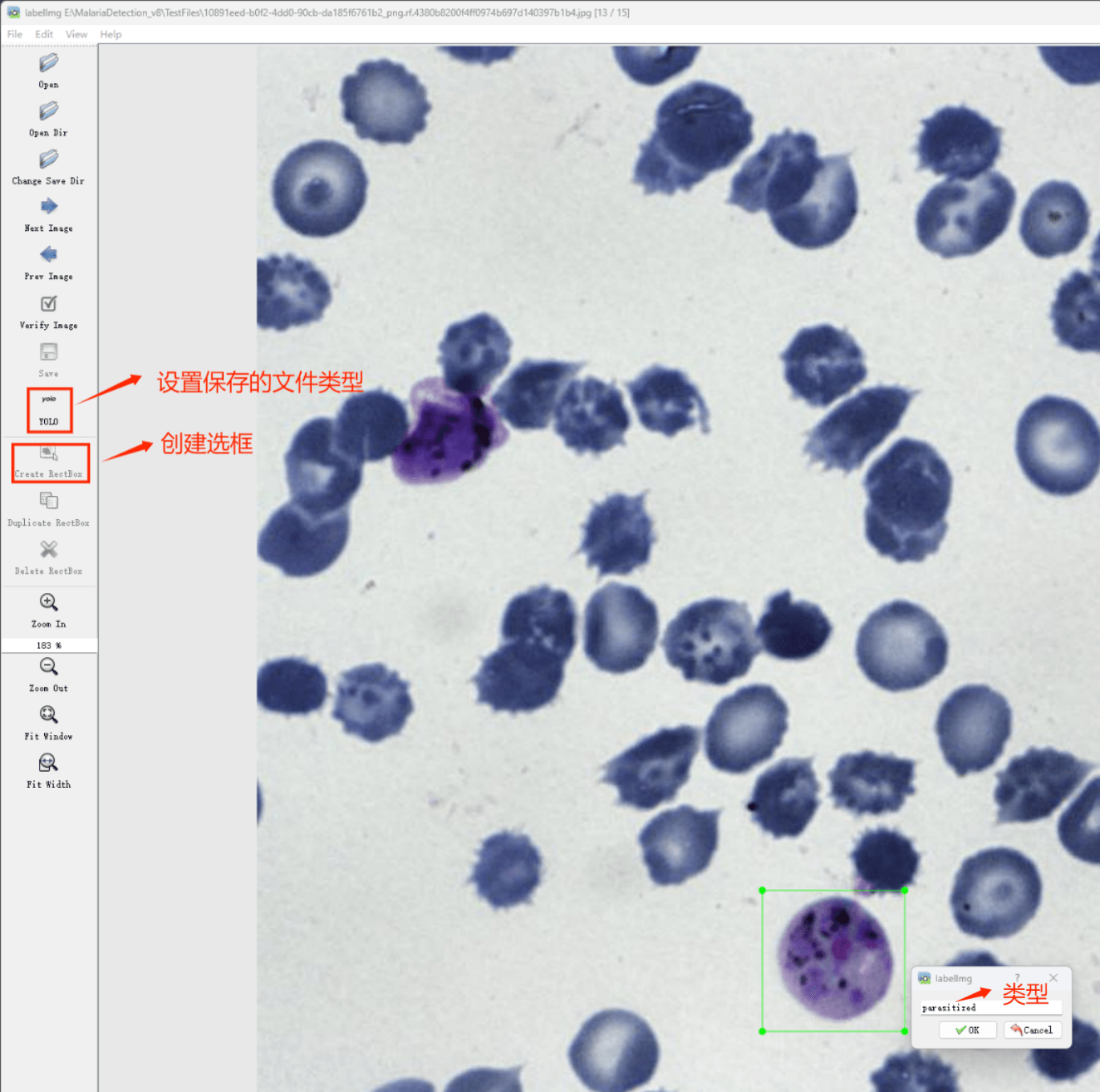Click Fit Window tool
1100x1092 pixels.
coord(48,723)
